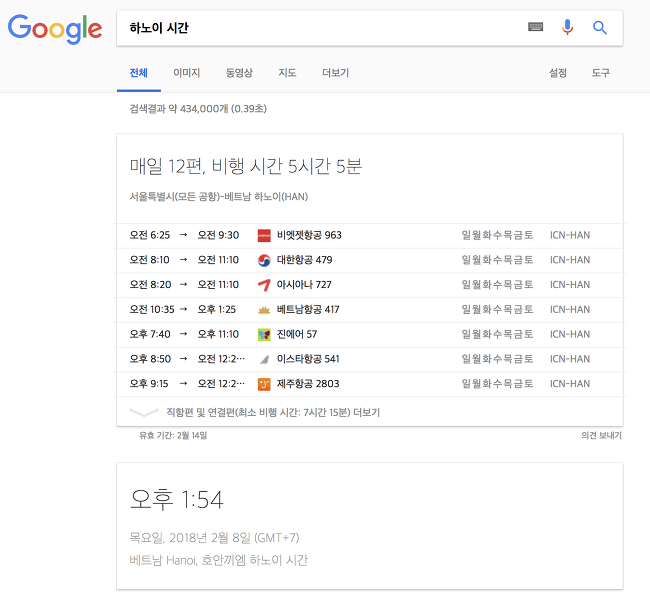Open the 설정 menu
650x593 pixels.
point(558,73)
